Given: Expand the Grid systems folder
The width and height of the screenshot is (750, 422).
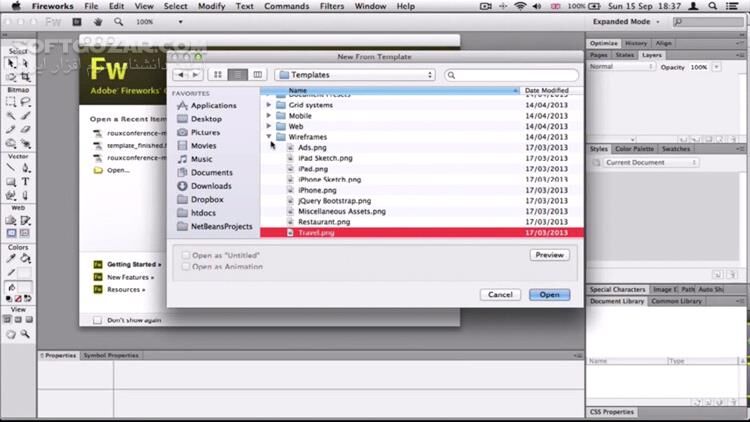Looking at the screenshot, I should [269, 105].
